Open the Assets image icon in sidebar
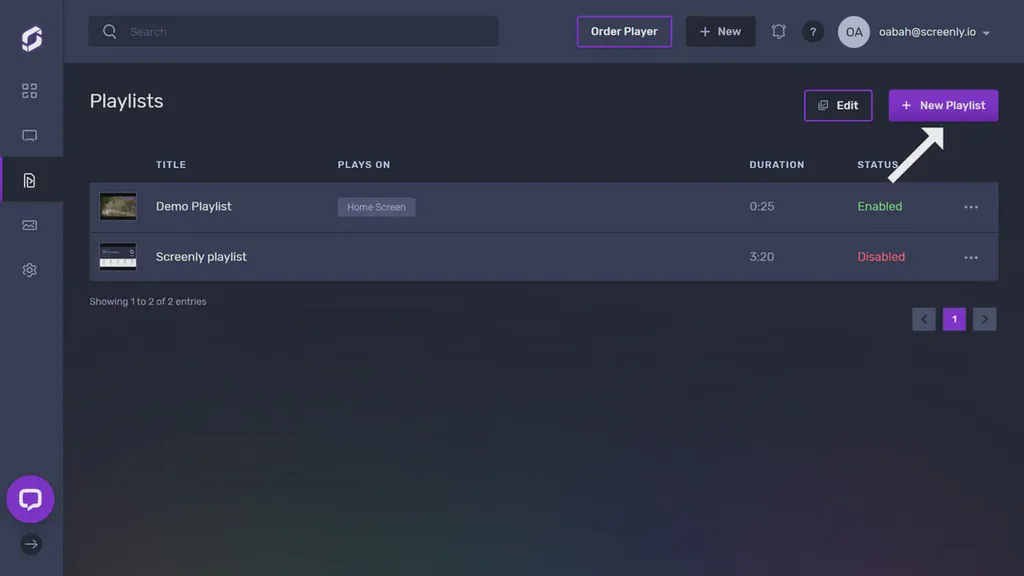Viewport: 1024px width, 576px height. pyautogui.click(x=29, y=225)
